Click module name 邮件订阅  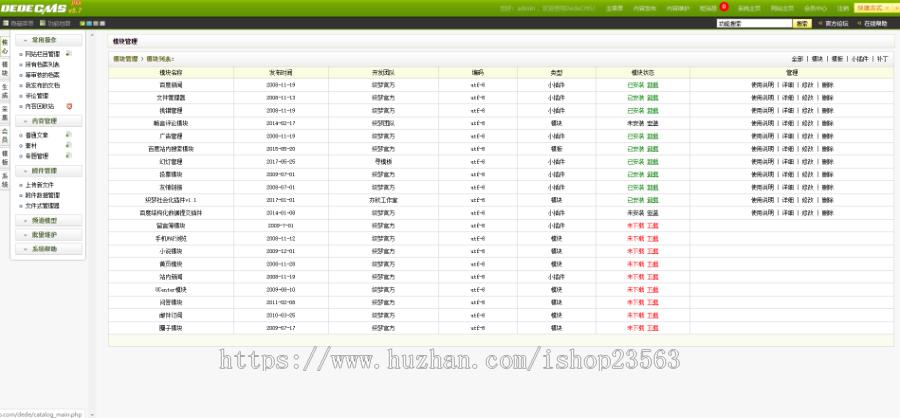click(x=171, y=315)
